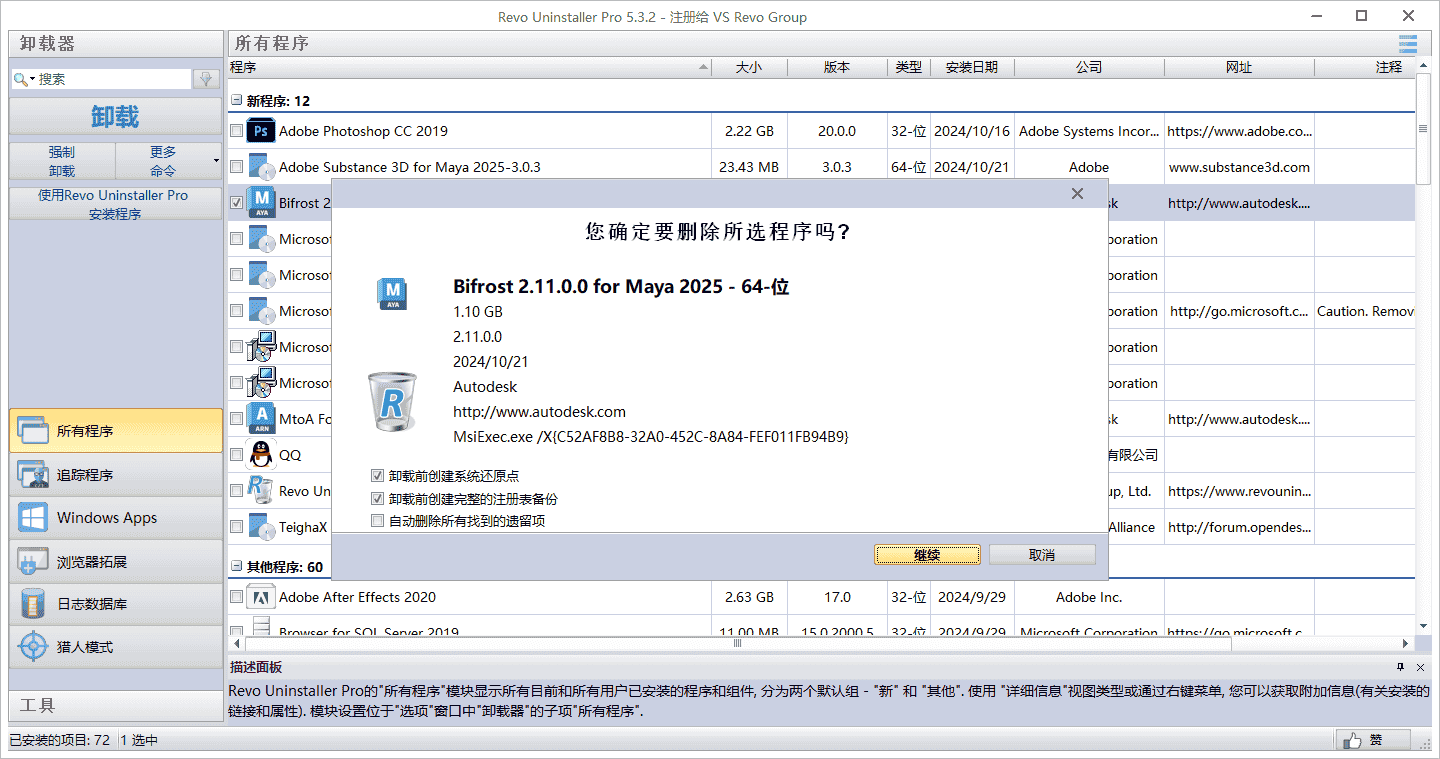Viewport: 1440px width, 759px height.
Task: Click inside the 搜索 search input field
Action: click(x=110, y=77)
